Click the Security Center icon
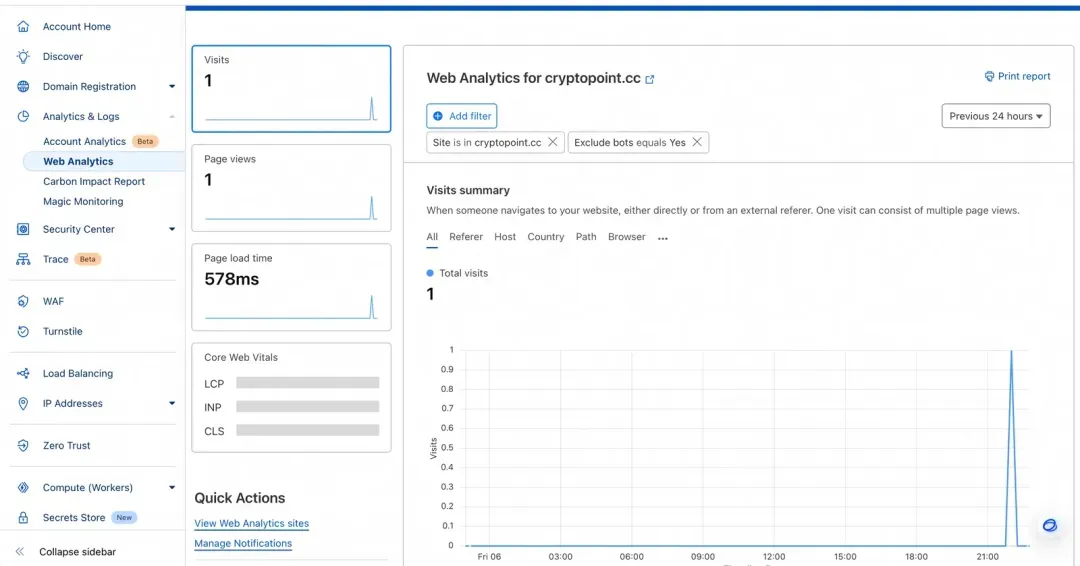The width and height of the screenshot is (1080, 566). click(23, 229)
